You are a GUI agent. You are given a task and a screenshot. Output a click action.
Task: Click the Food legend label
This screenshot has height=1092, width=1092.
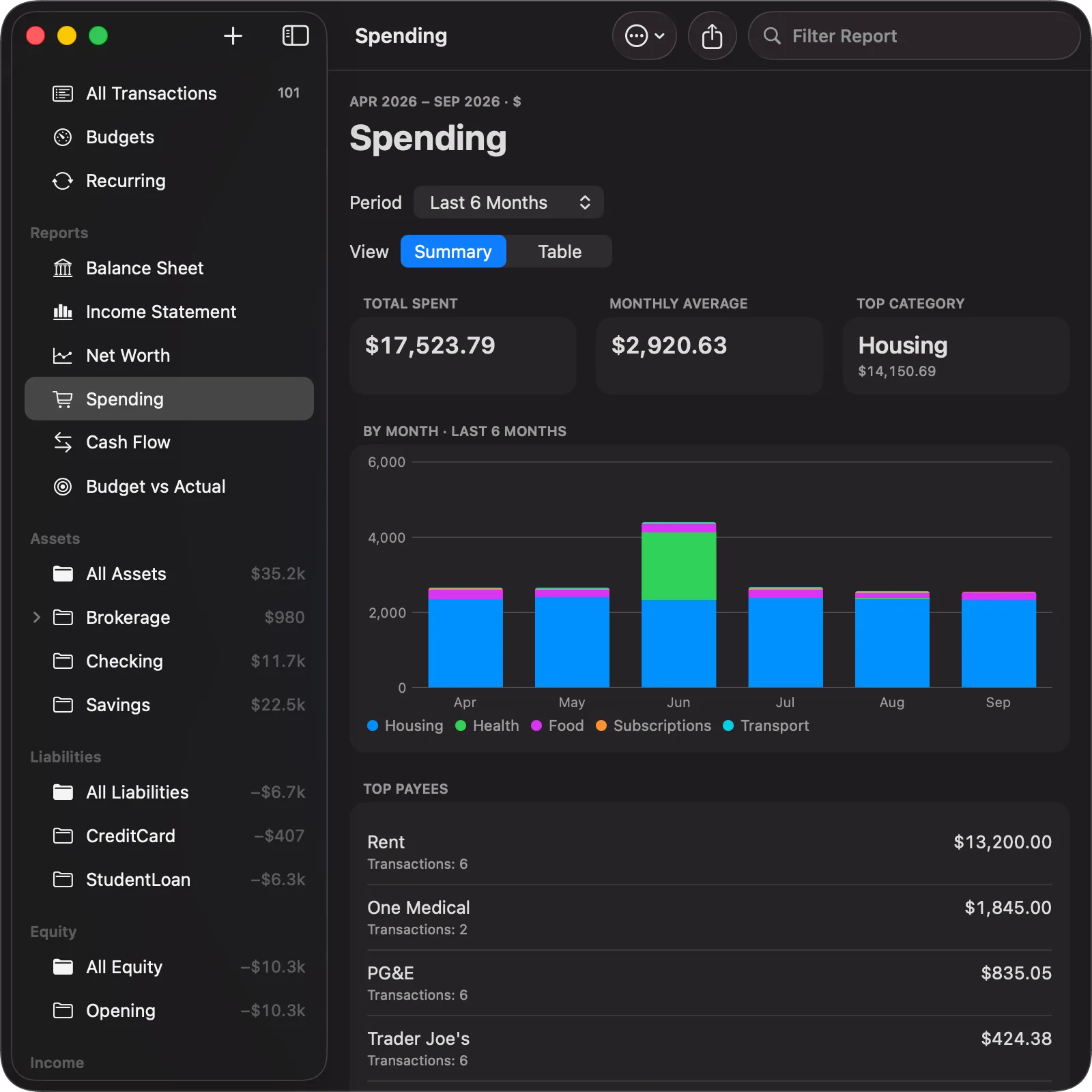click(566, 725)
